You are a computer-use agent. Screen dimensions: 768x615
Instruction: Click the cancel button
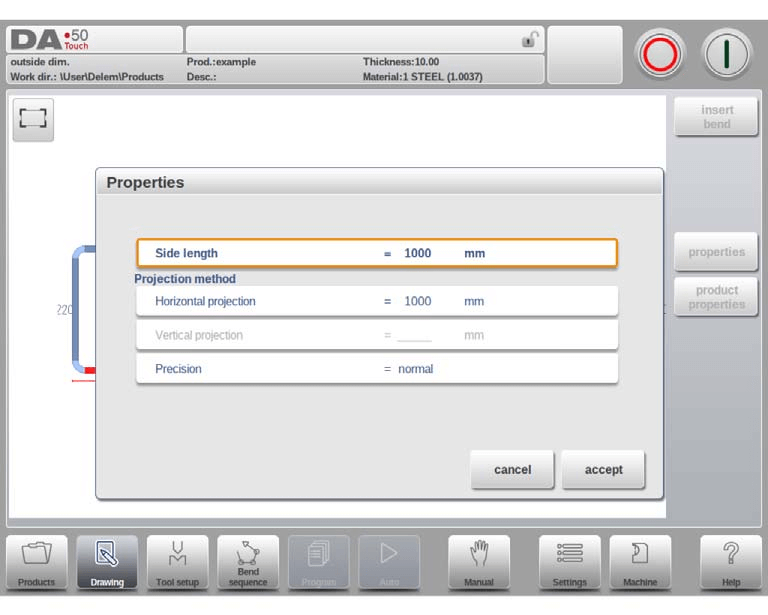point(512,469)
